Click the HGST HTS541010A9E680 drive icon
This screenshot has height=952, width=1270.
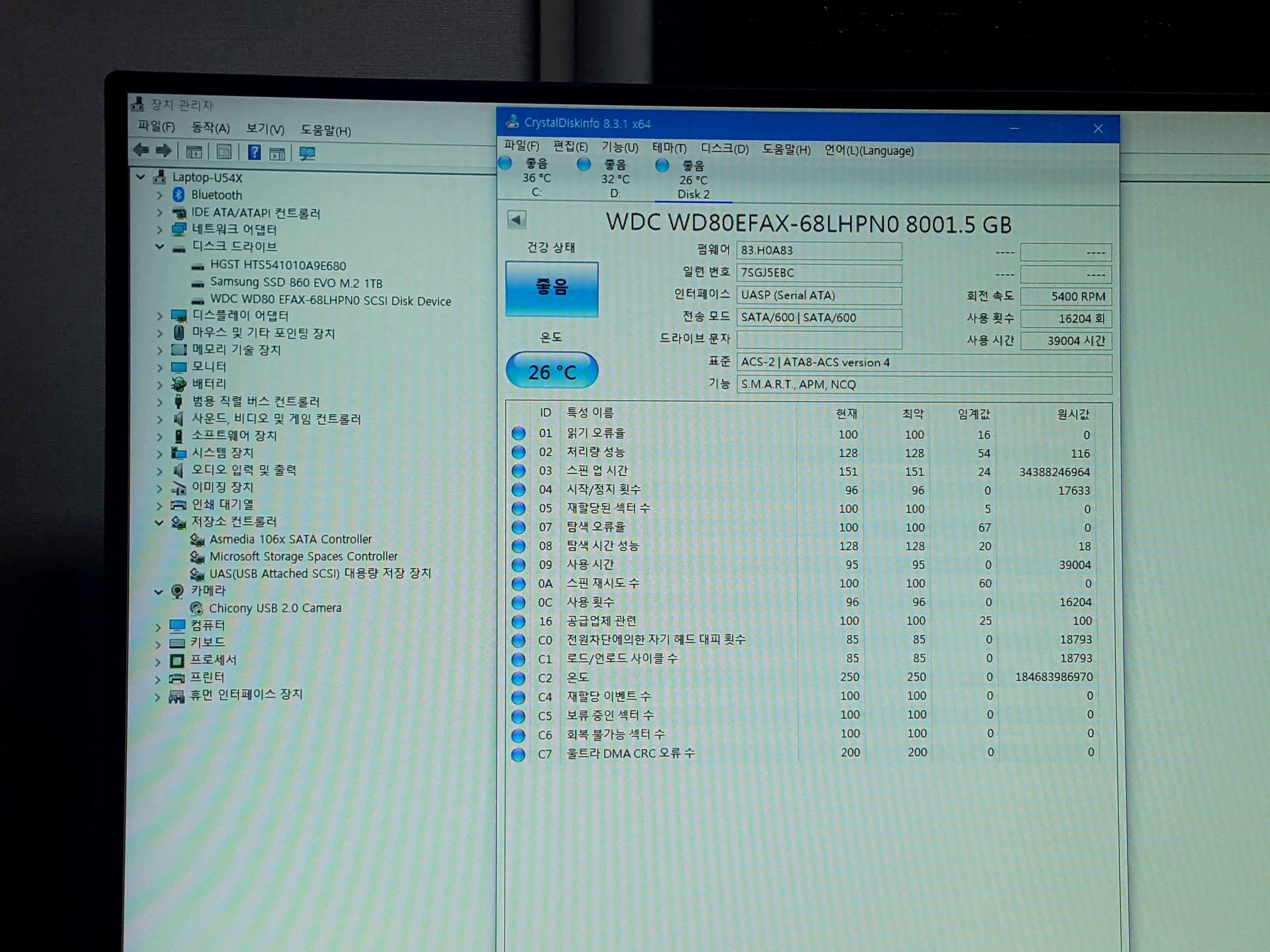tap(198, 266)
